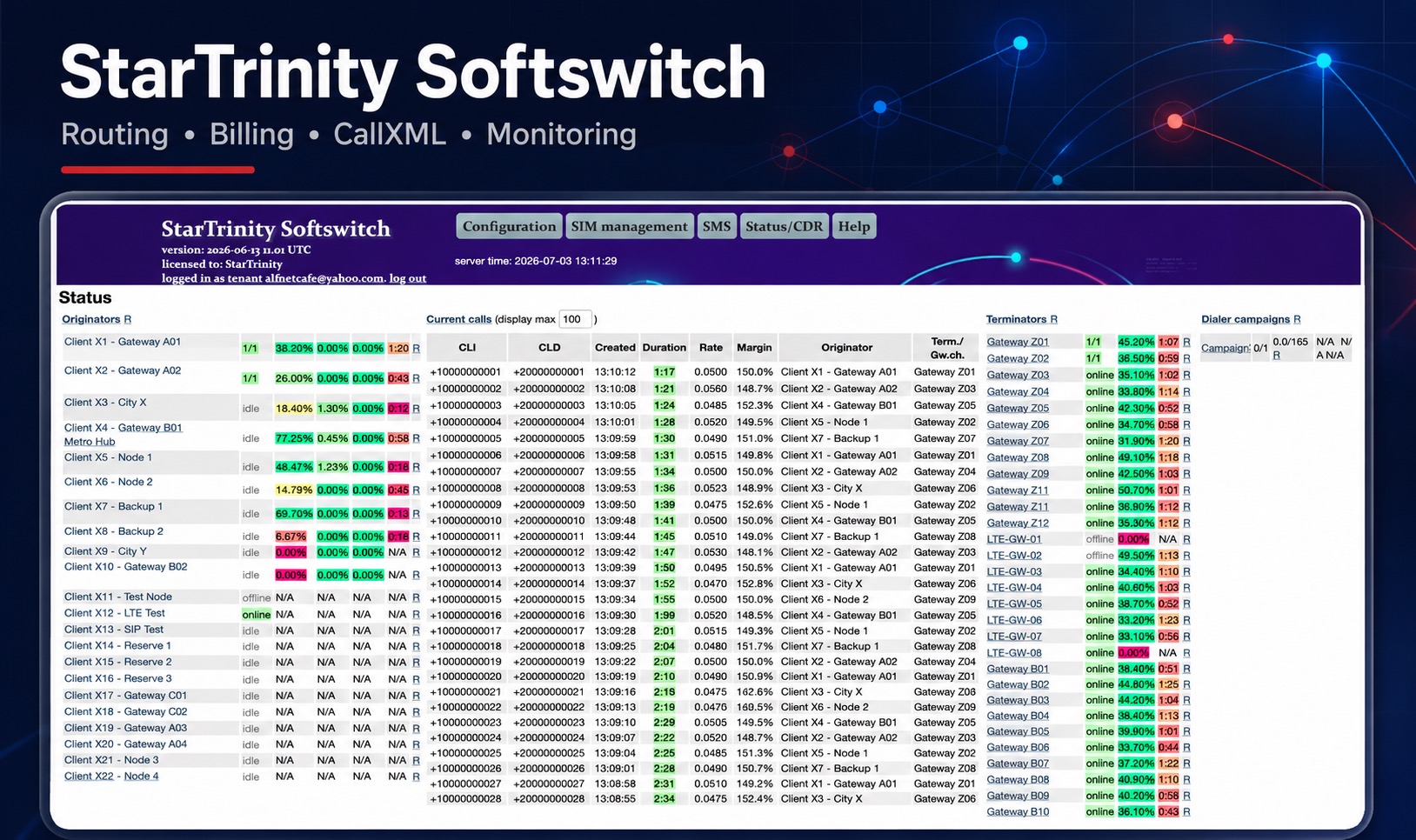Open Gateway Z12 in Terminators list
Image resolution: width=1416 pixels, height=840 pixels.
click(1018, 523)
